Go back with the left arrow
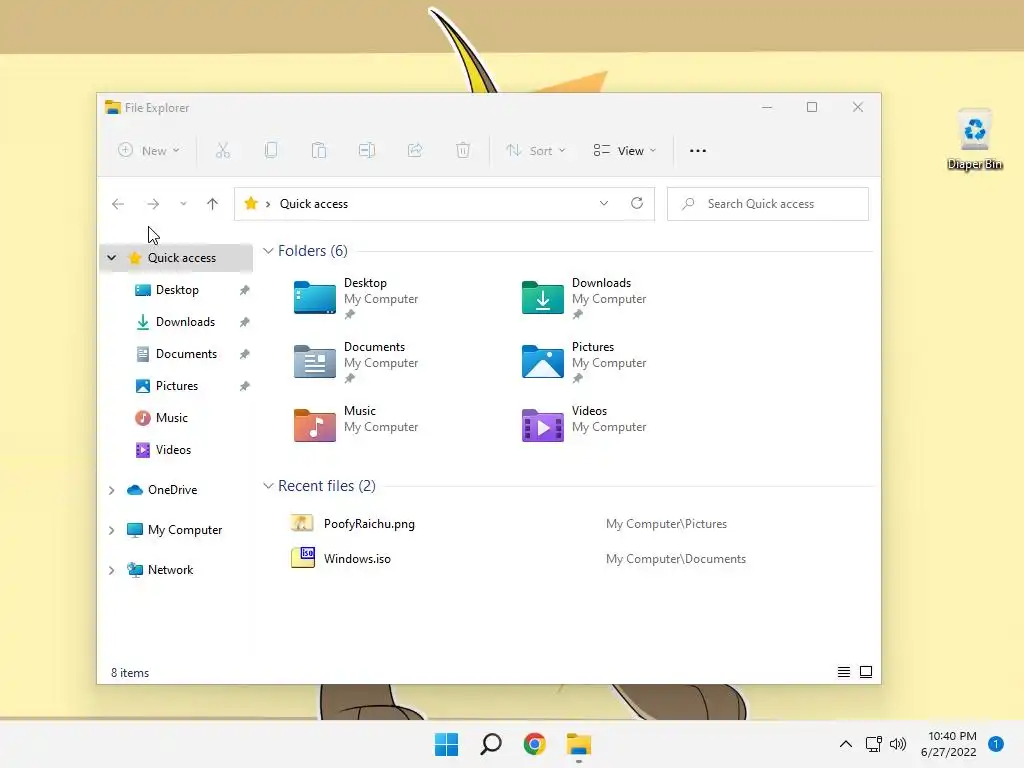The width and height of the screenshot is (1024, 768). [118, 204]
